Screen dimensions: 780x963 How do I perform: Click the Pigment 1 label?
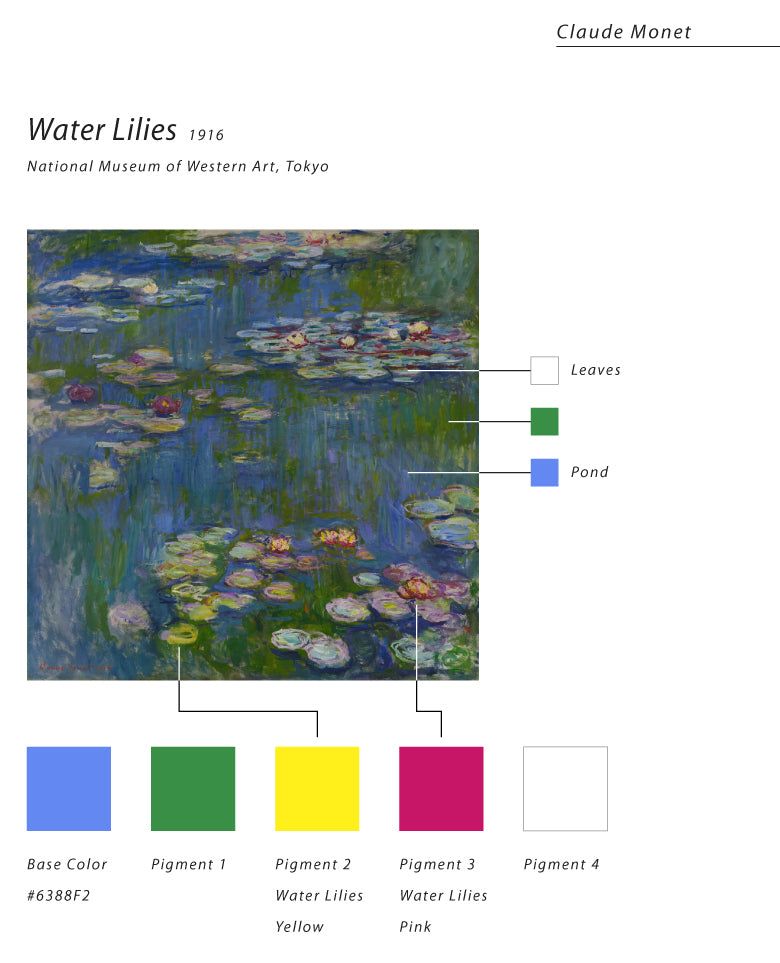[189, 864]
